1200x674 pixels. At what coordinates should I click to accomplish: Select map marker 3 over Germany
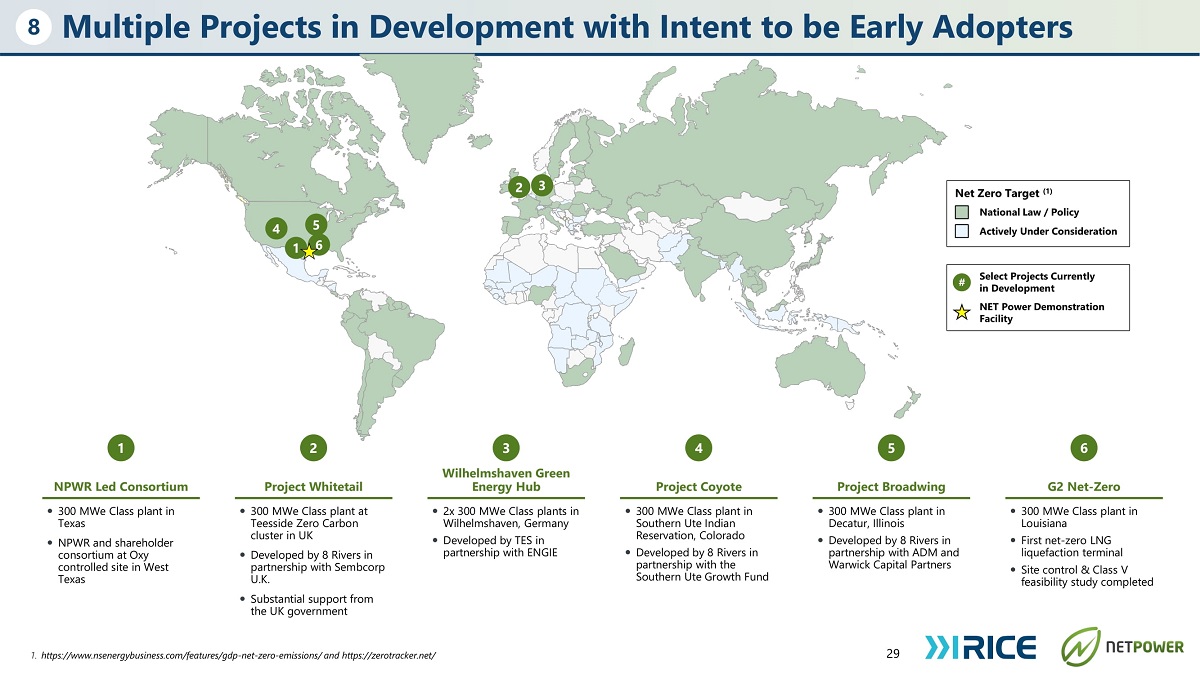pyautogui.click(x=541, y=185)
